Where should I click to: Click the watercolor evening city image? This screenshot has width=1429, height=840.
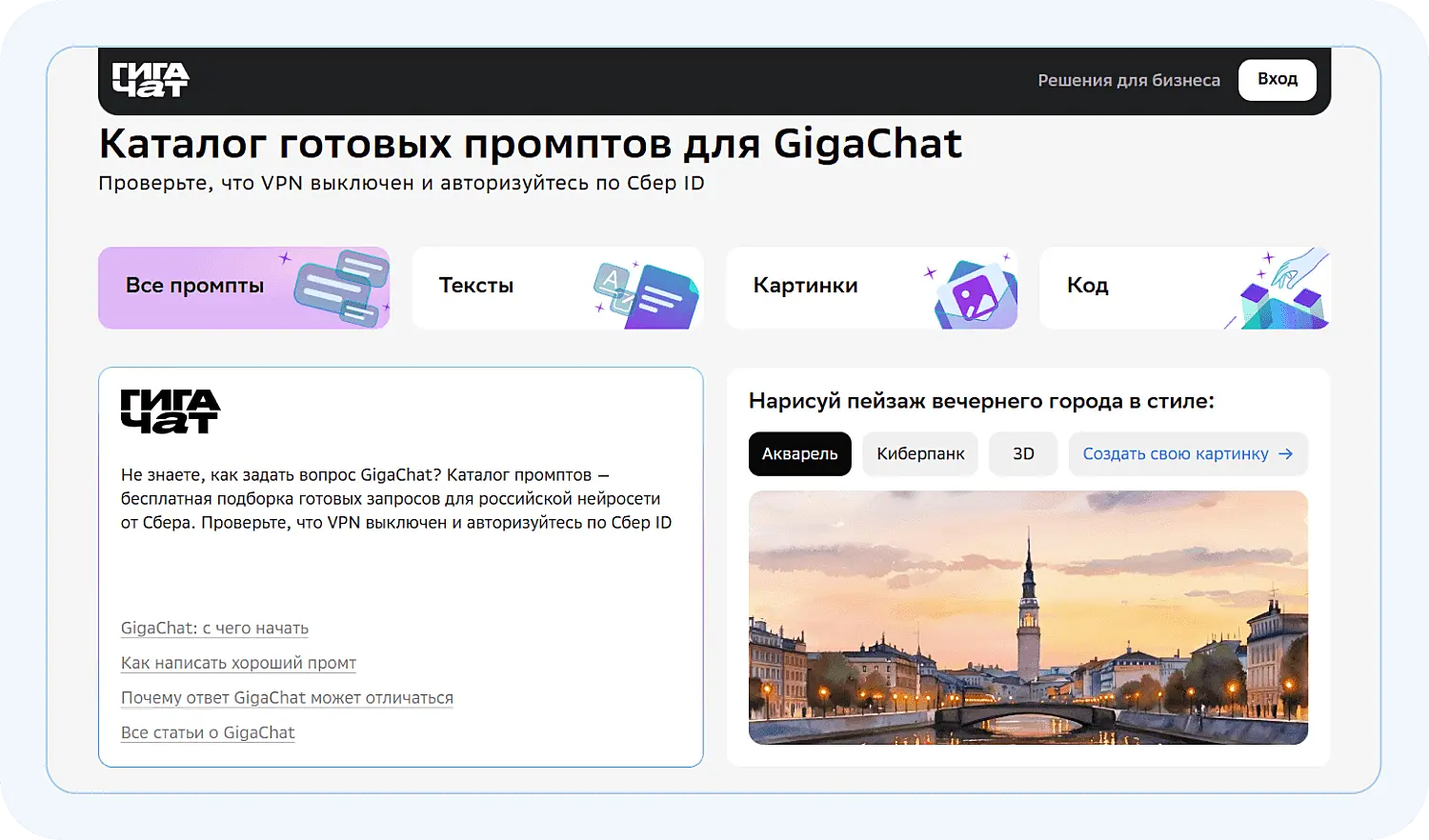pyautogui.click(x=1027, y=617)
